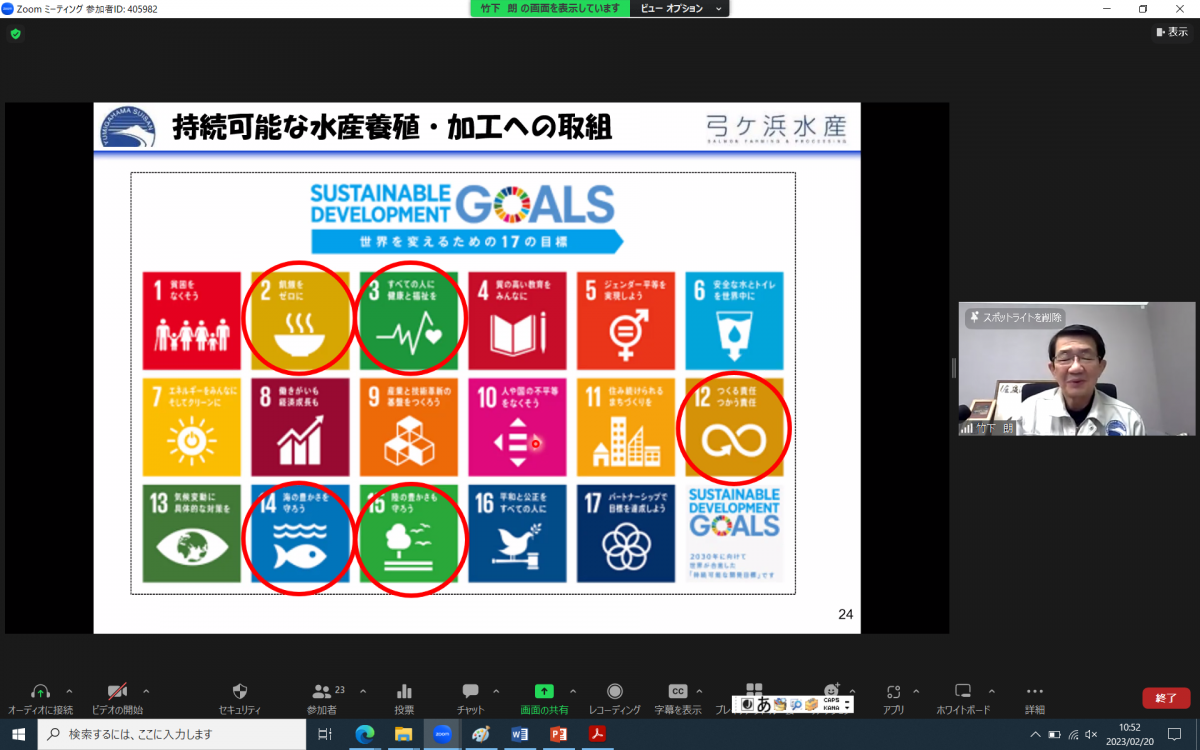Open Word from the taskbar
This screenshot has height=750, width=1200.
tap(520, 734)
